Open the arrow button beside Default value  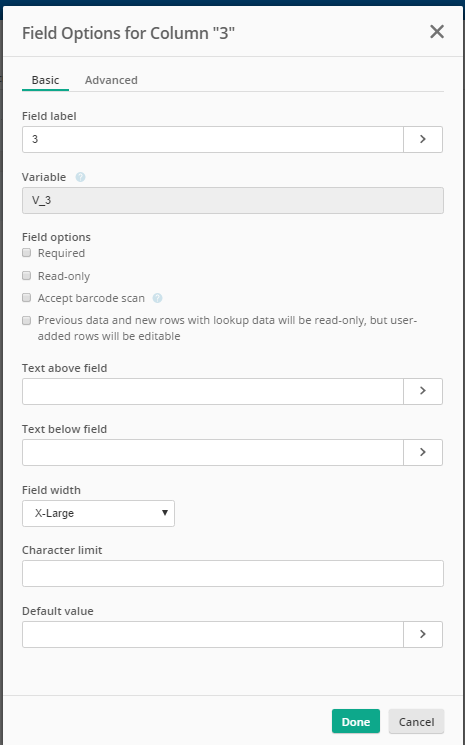point(423,634)
